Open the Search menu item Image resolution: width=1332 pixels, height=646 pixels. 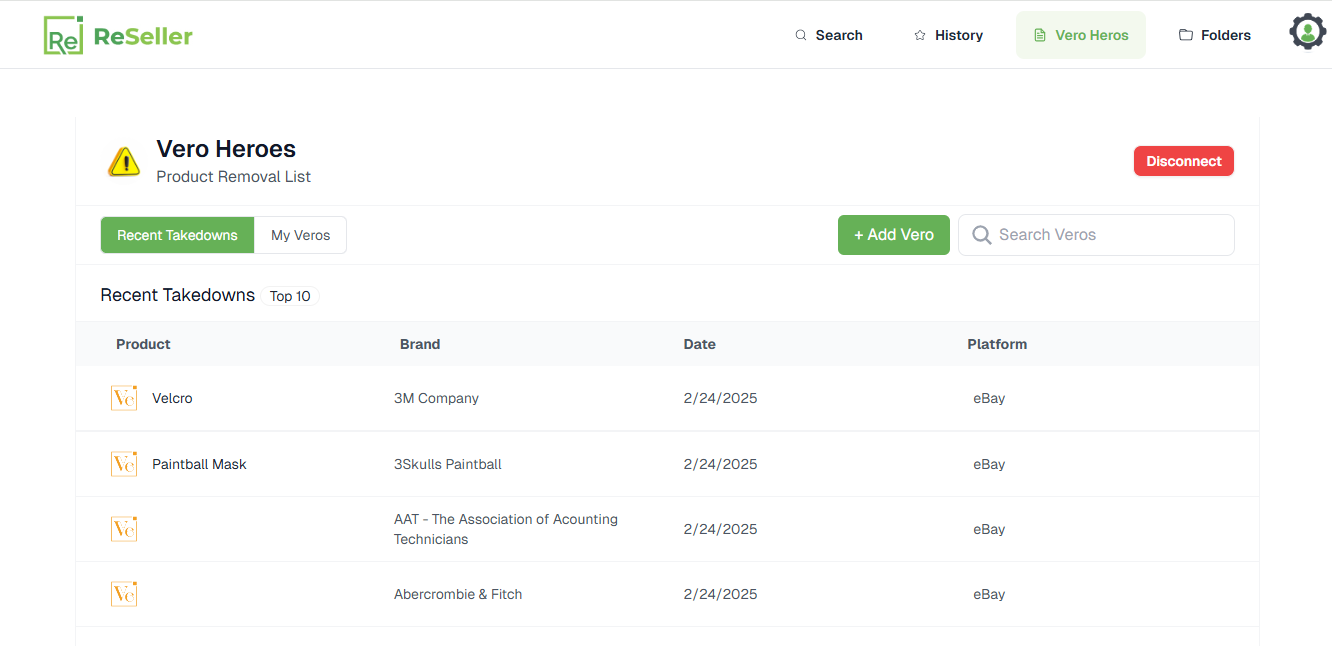[829, 35]
